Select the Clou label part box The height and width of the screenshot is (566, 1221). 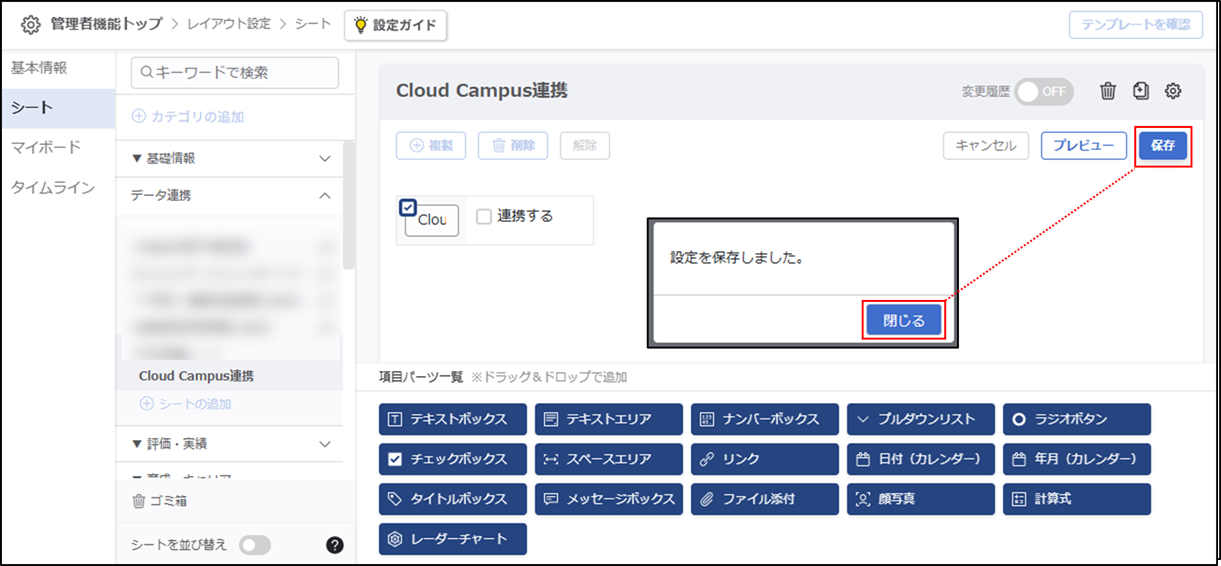coord(432,221)
